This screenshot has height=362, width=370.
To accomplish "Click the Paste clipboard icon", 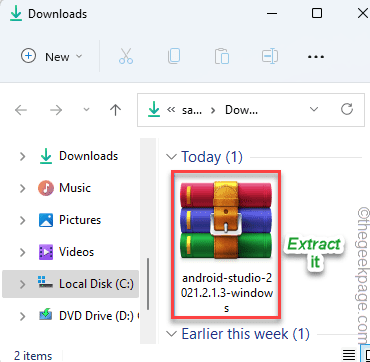I will point(222,56).
